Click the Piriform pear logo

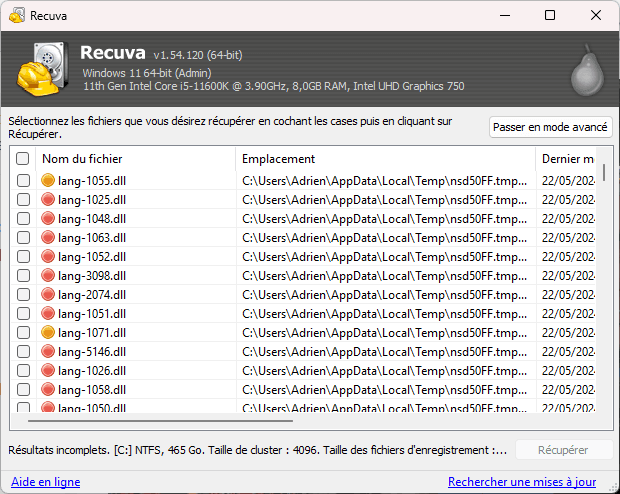tap(588, 70)
